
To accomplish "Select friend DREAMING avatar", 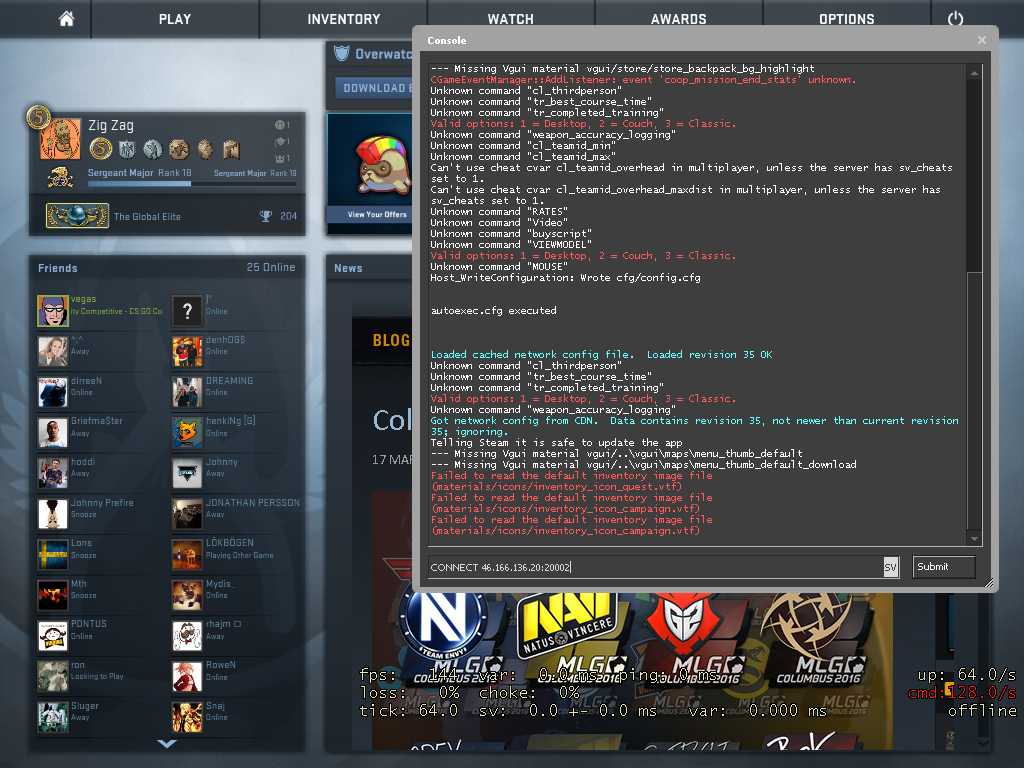I will (x=187, y=392).
